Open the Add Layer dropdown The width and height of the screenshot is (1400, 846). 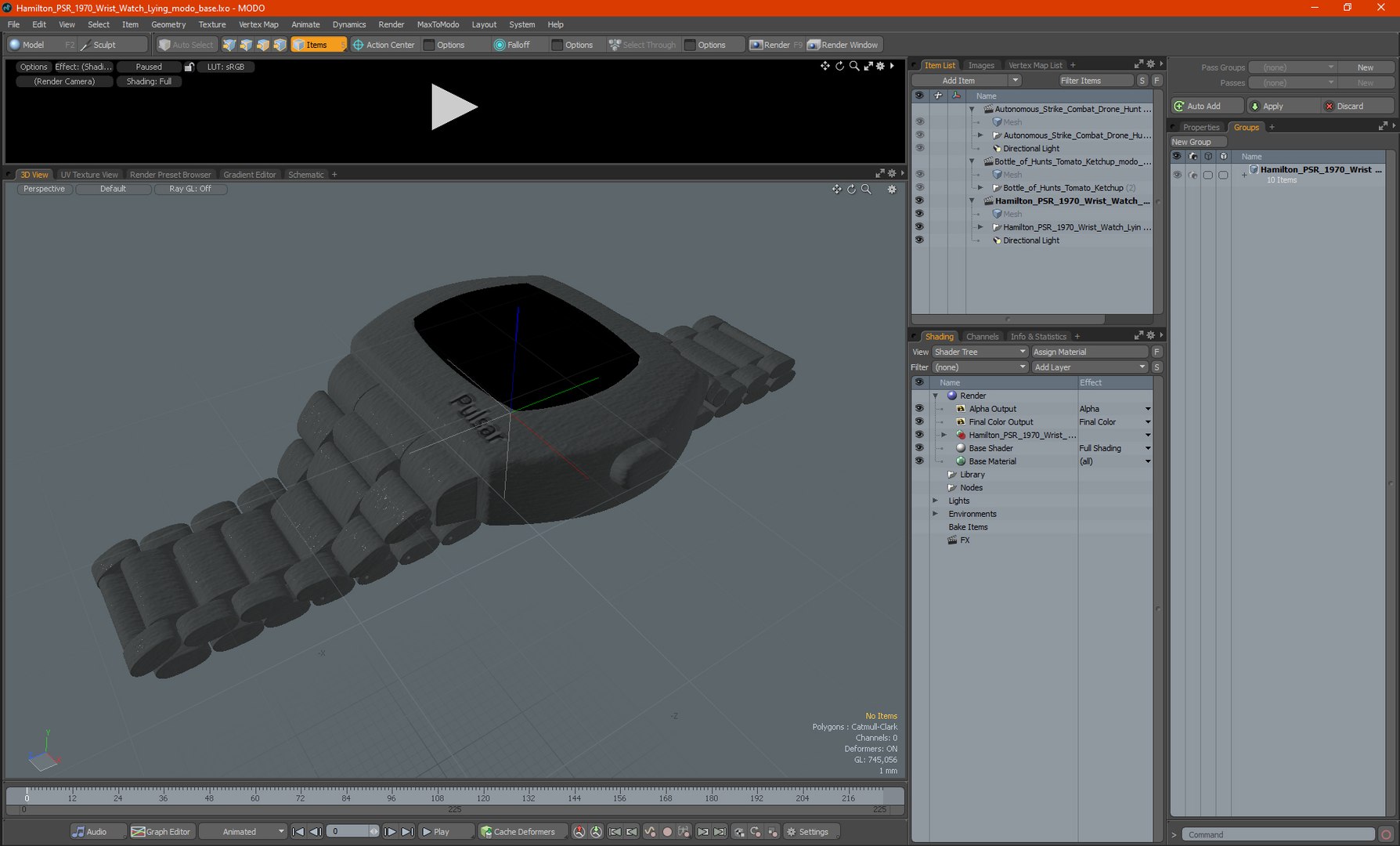pos(1088,367)
